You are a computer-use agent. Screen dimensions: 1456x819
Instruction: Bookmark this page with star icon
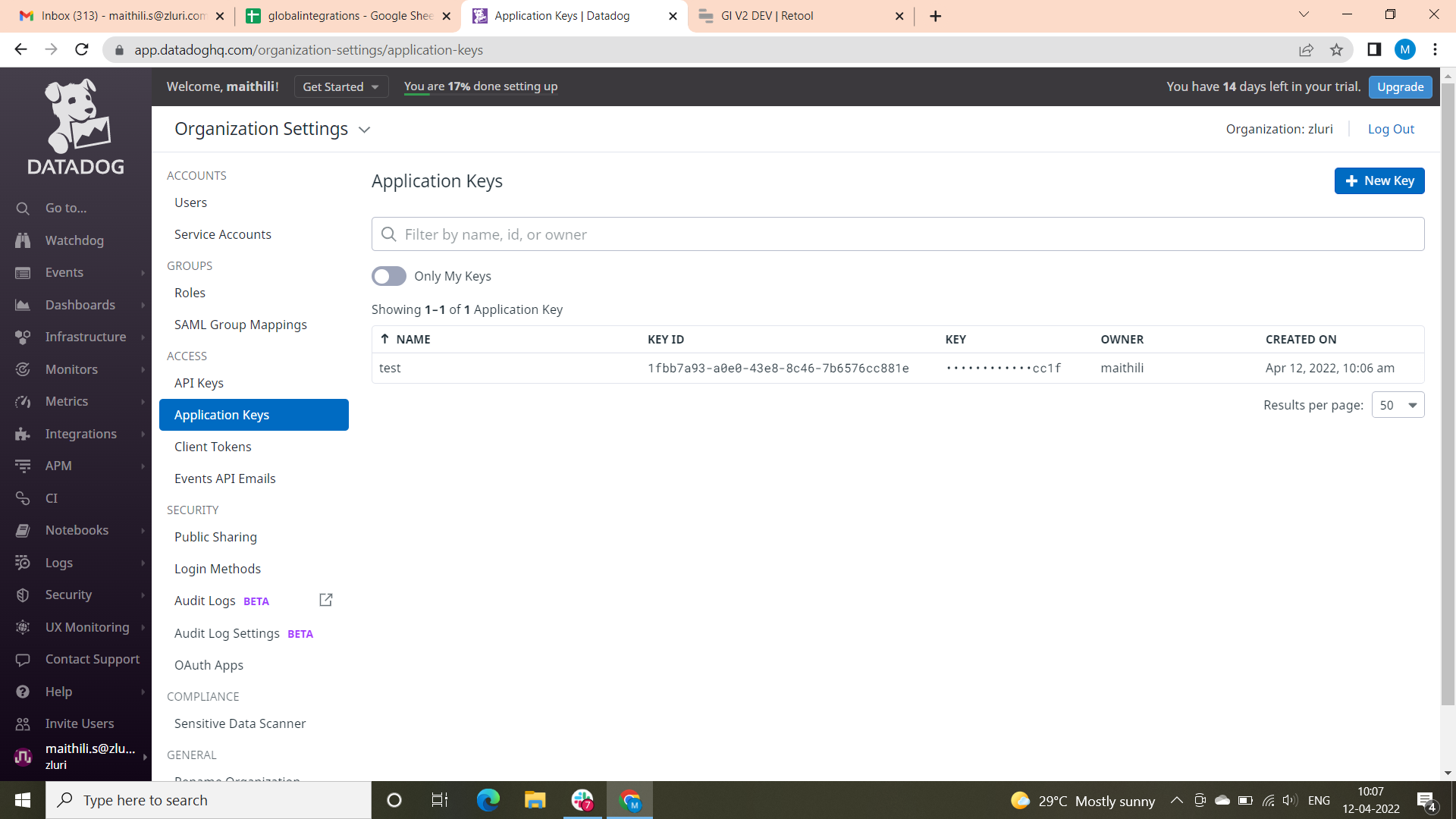coord(1336,50)
